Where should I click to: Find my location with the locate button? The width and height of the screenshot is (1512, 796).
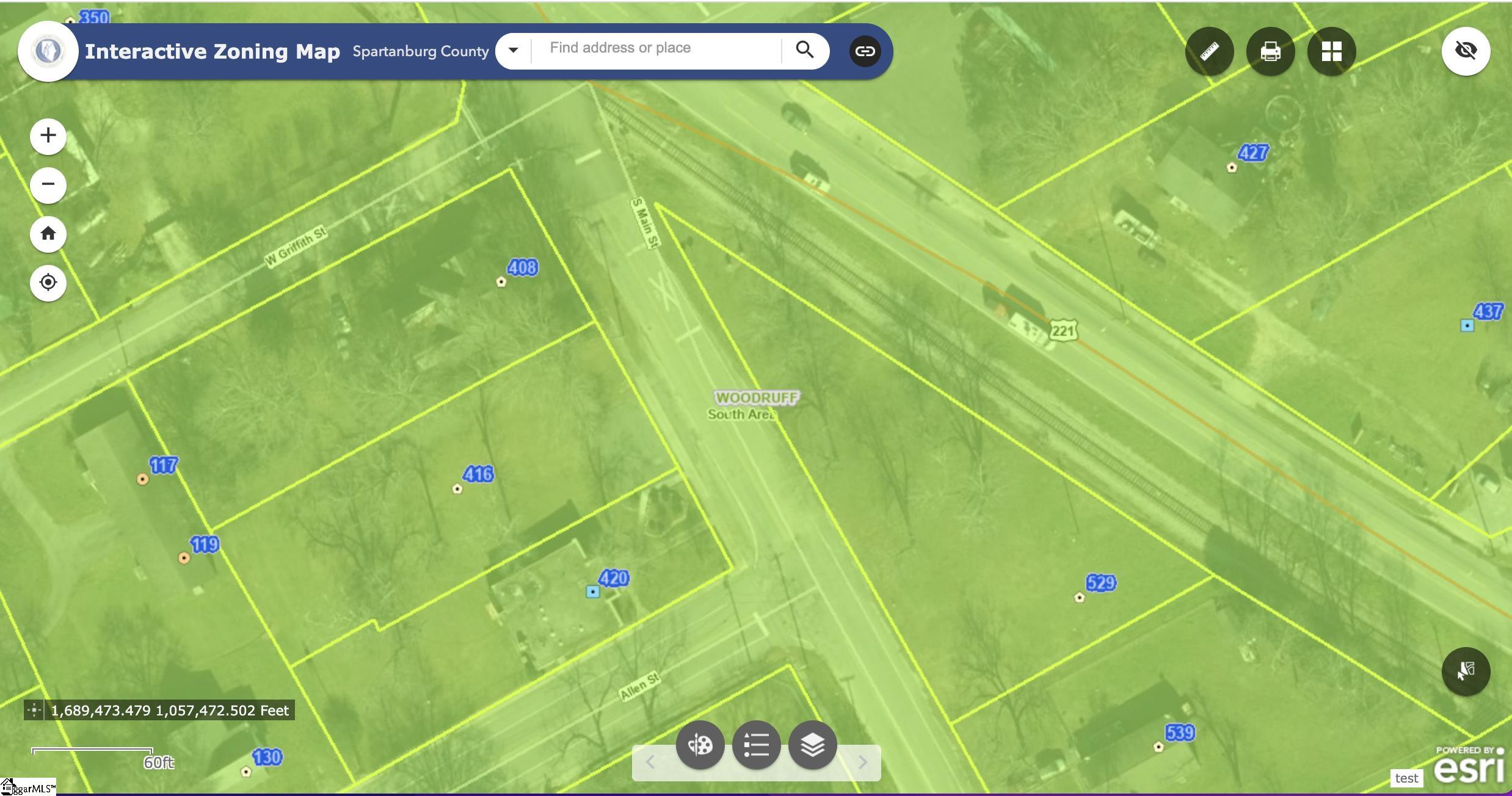coord(48,283)
